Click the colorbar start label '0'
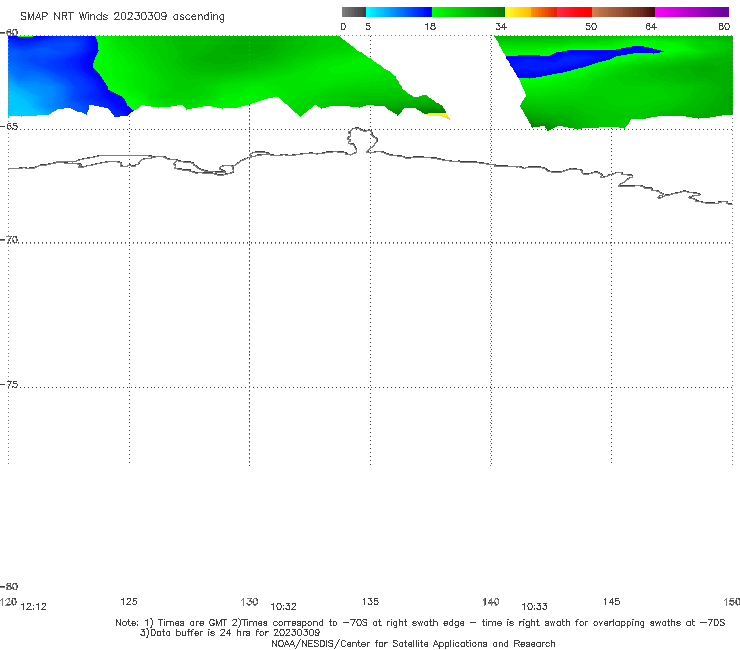 point(343,26)
